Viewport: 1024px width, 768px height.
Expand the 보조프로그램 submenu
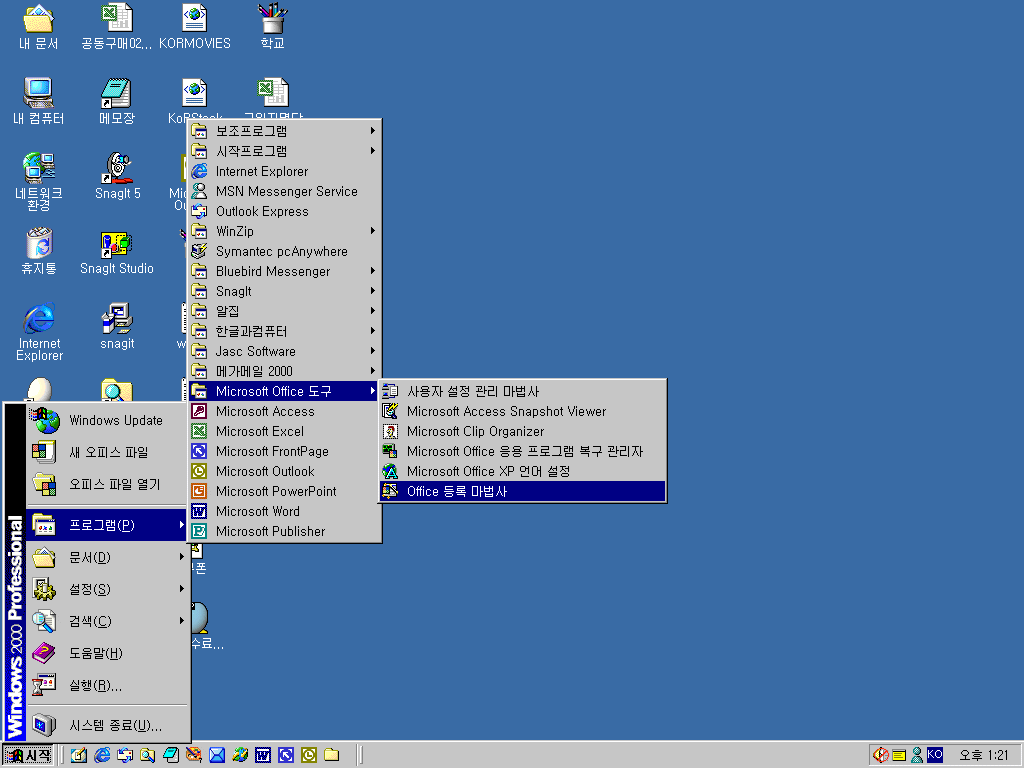pyautogui.click(x=284, y=131)
